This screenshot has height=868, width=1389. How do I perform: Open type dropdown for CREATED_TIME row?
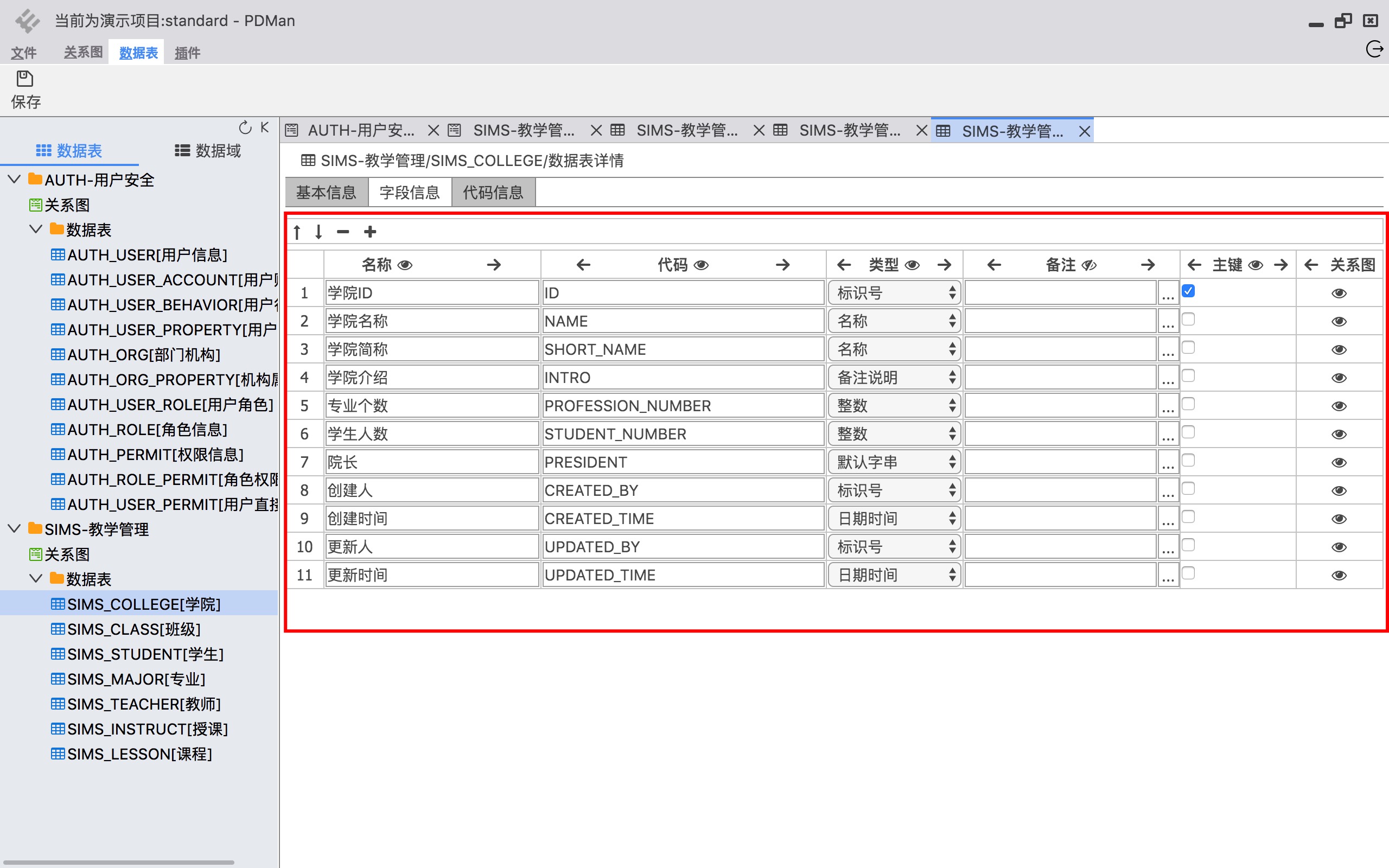coord(894,519)
